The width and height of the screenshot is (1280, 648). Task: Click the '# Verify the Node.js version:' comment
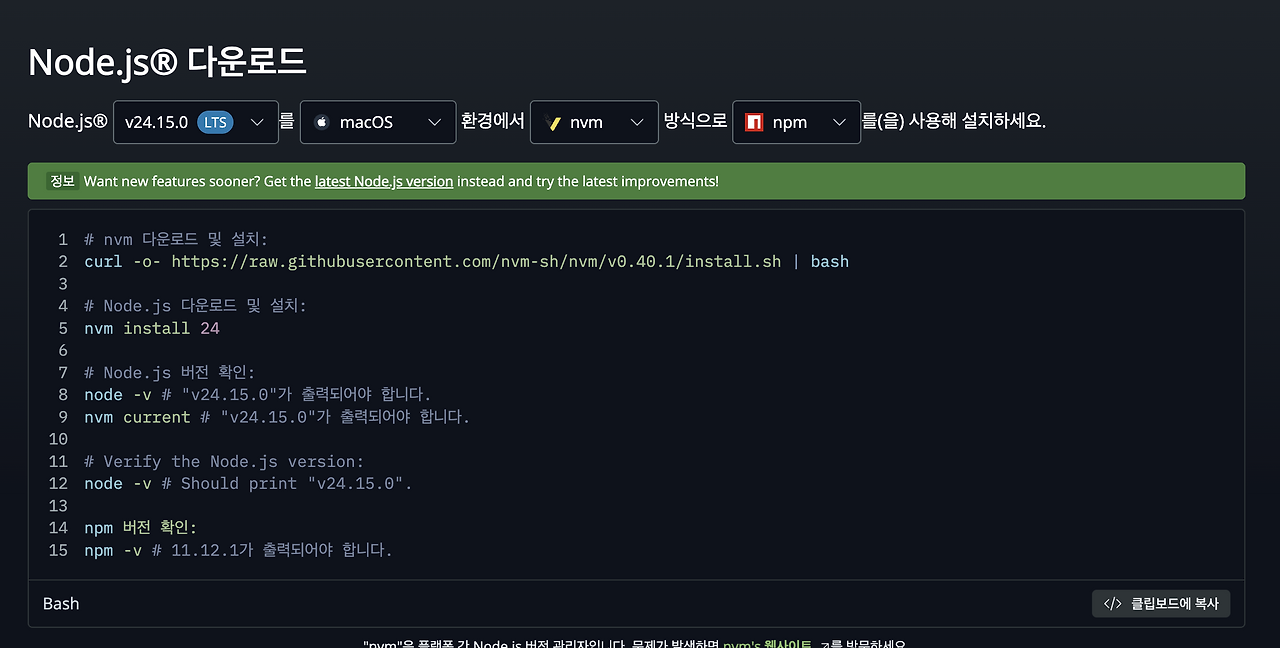tap(224, 461)
